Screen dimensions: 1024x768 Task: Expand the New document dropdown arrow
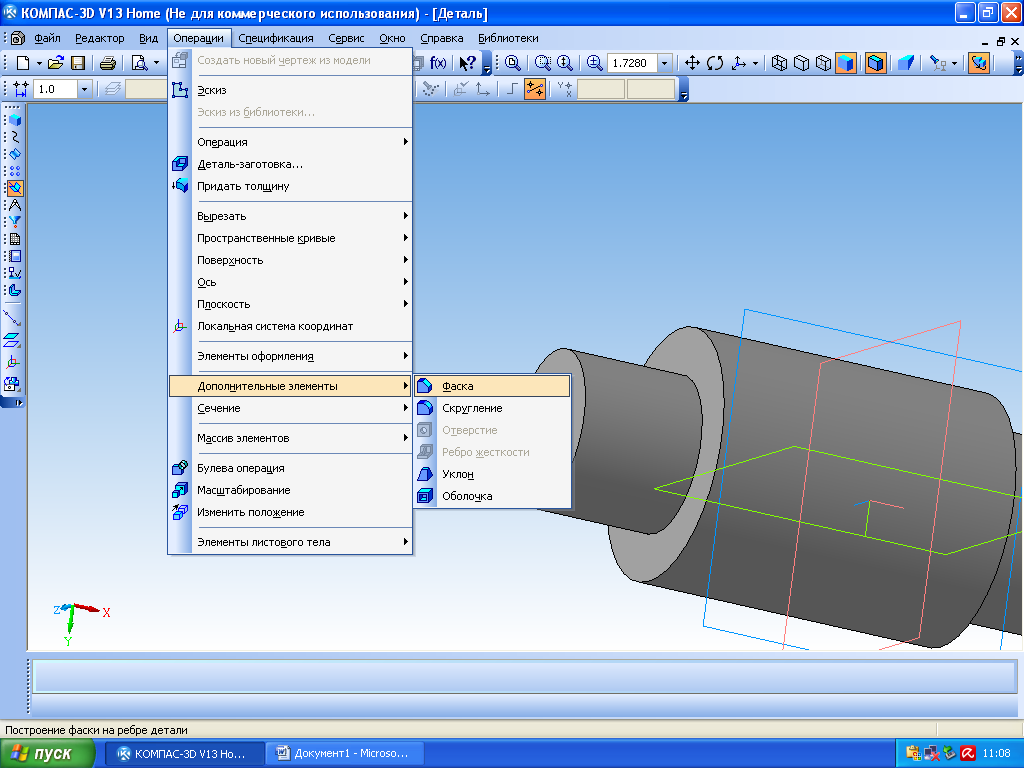(x=39, y=63)
